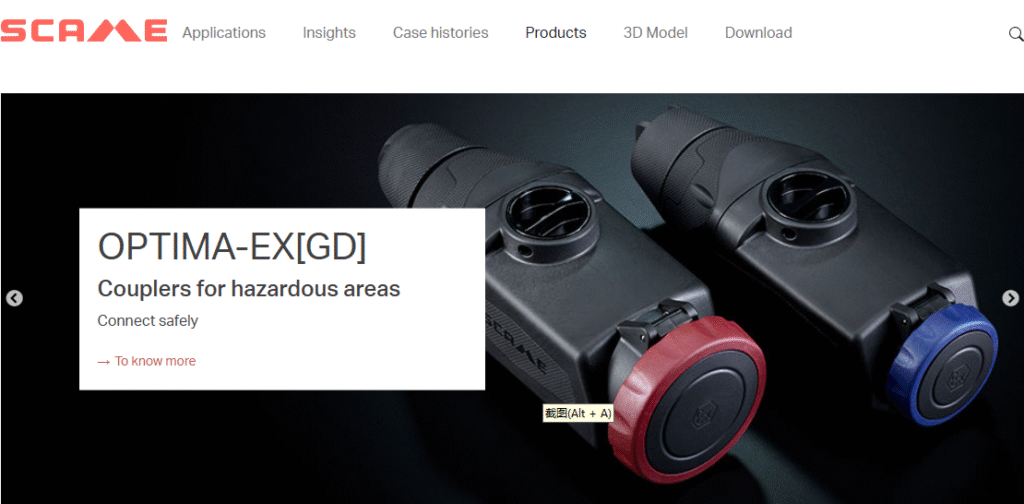This screenshot has height=504, width=1024.
Task: Click the hexagon emblem on the red cap
Action: click(704, 414)
